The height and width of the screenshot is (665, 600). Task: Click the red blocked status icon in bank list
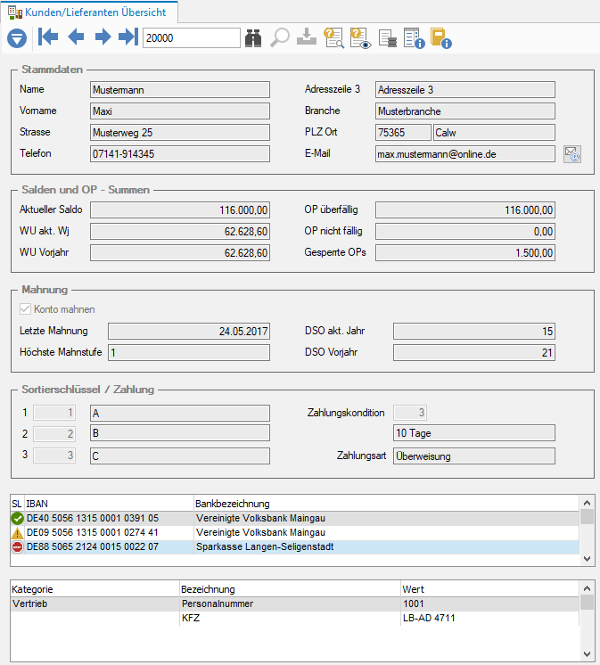pos(17,547)
